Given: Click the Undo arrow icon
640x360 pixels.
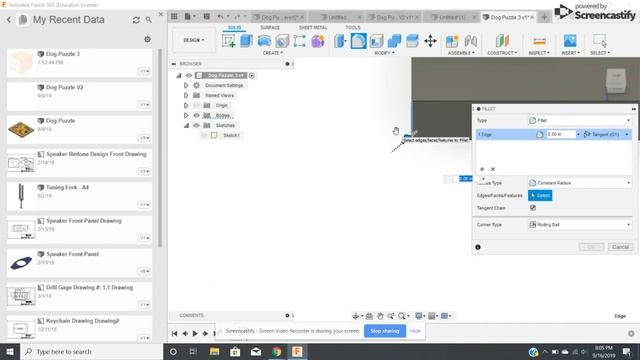Looking at the screenshot, I should tap(220, 16).
